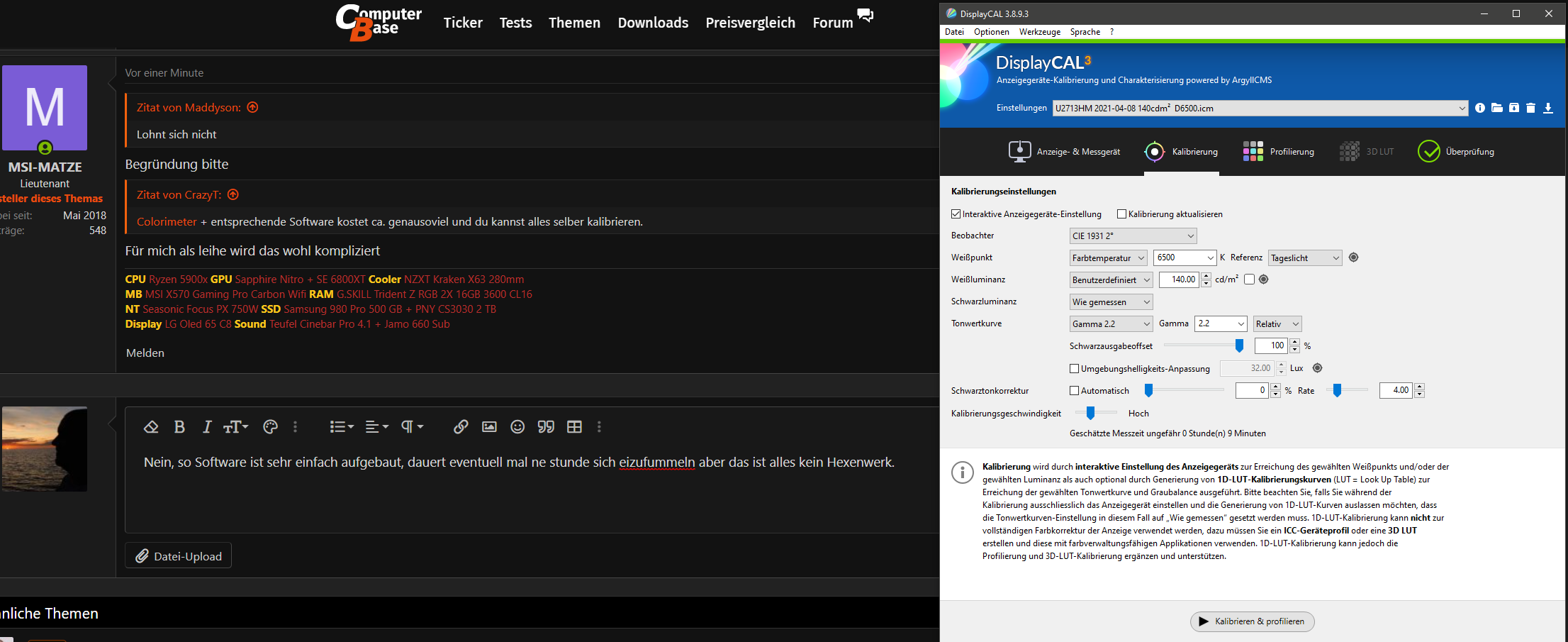Open the Optionen menu in DisplayCAL
1568x642 pixels.
point(991,32)
